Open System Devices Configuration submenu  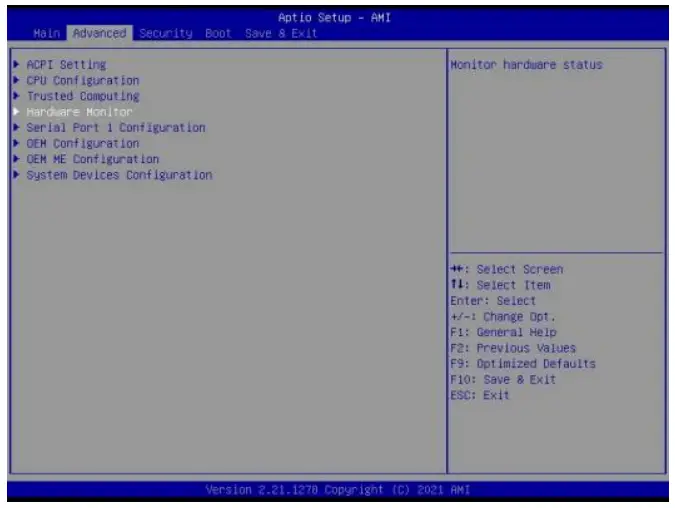click(x=119, y=175)
